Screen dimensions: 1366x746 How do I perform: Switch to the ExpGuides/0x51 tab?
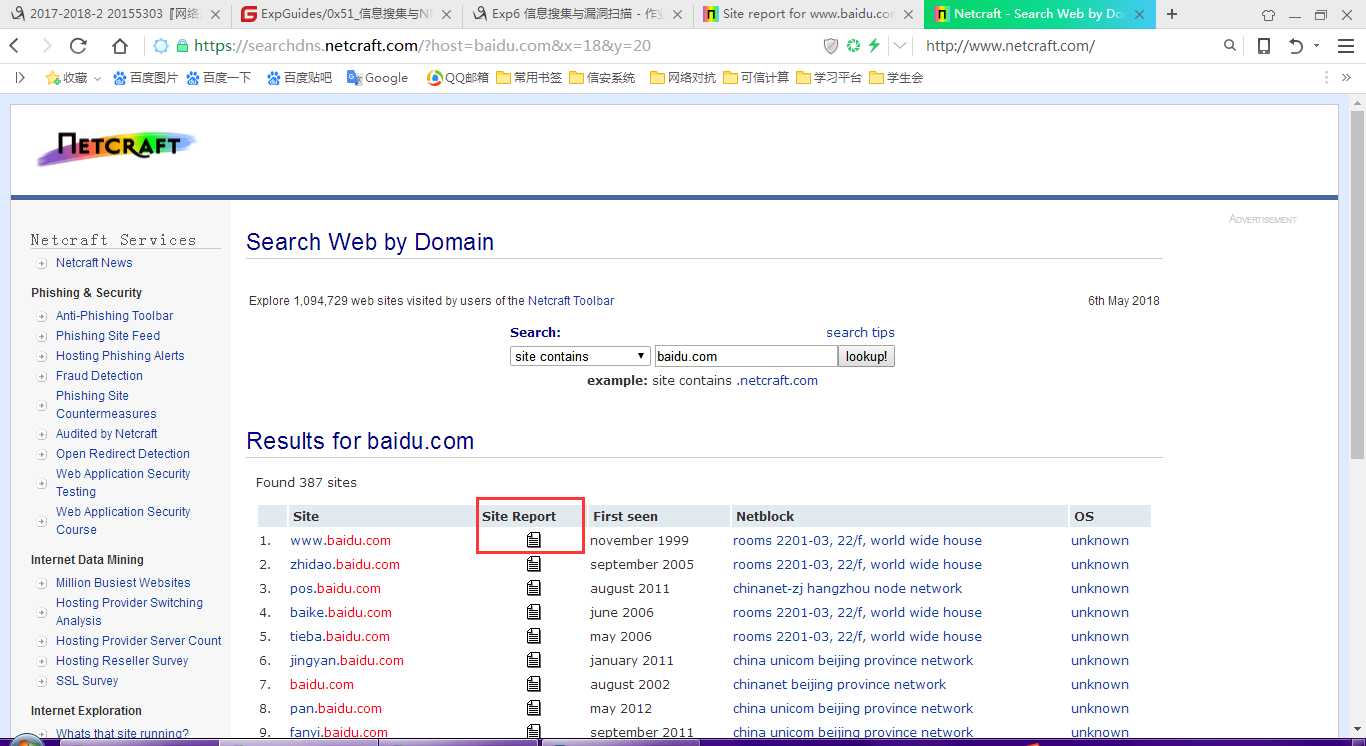click(346, 14)
